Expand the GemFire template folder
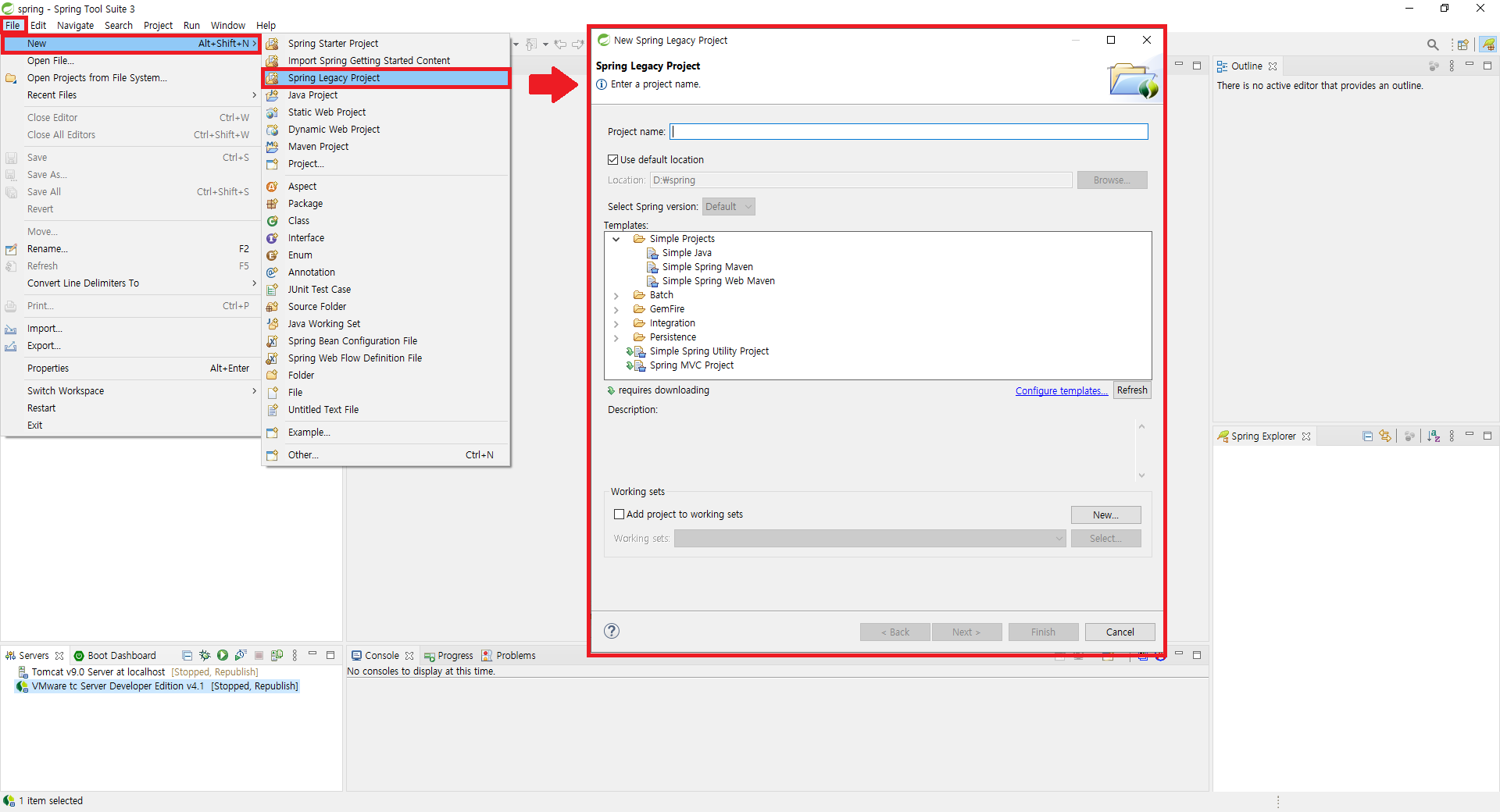This screenshot has width=1500, height=812. 616,310
